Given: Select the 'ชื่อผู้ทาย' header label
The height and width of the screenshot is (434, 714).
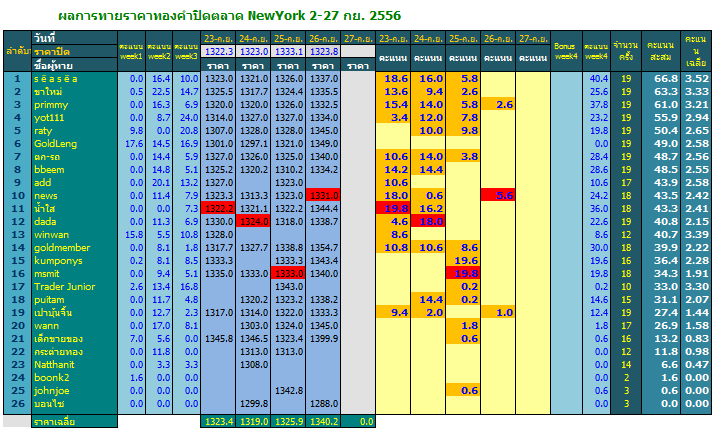Looking at the screenshot, I should tap(53, 65).
